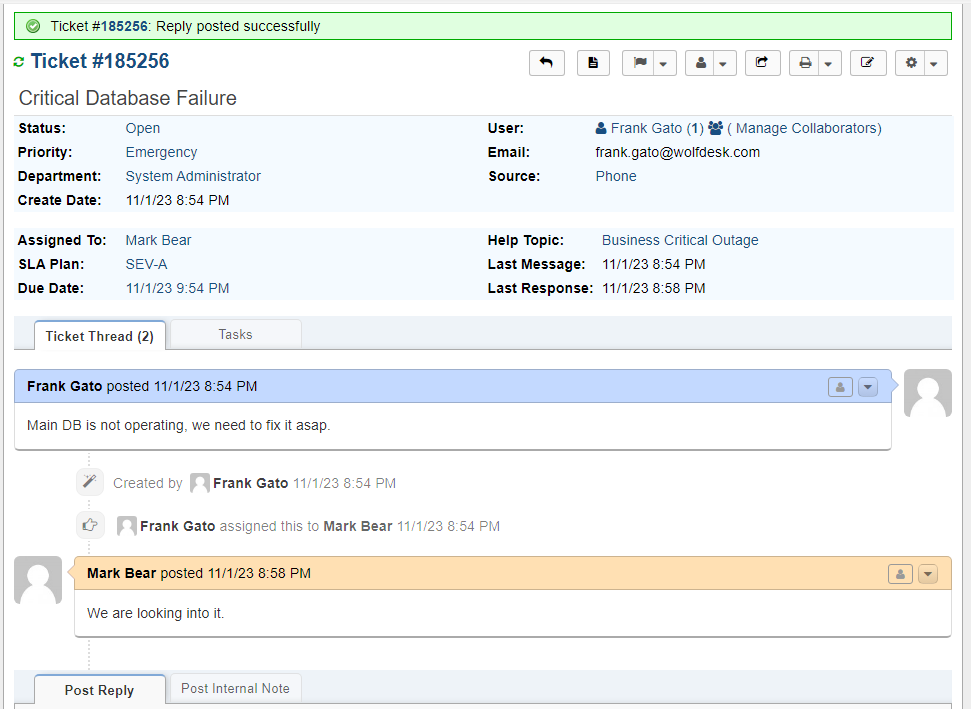Refresh ticket via green arrows icon

[x=19, y=61]
